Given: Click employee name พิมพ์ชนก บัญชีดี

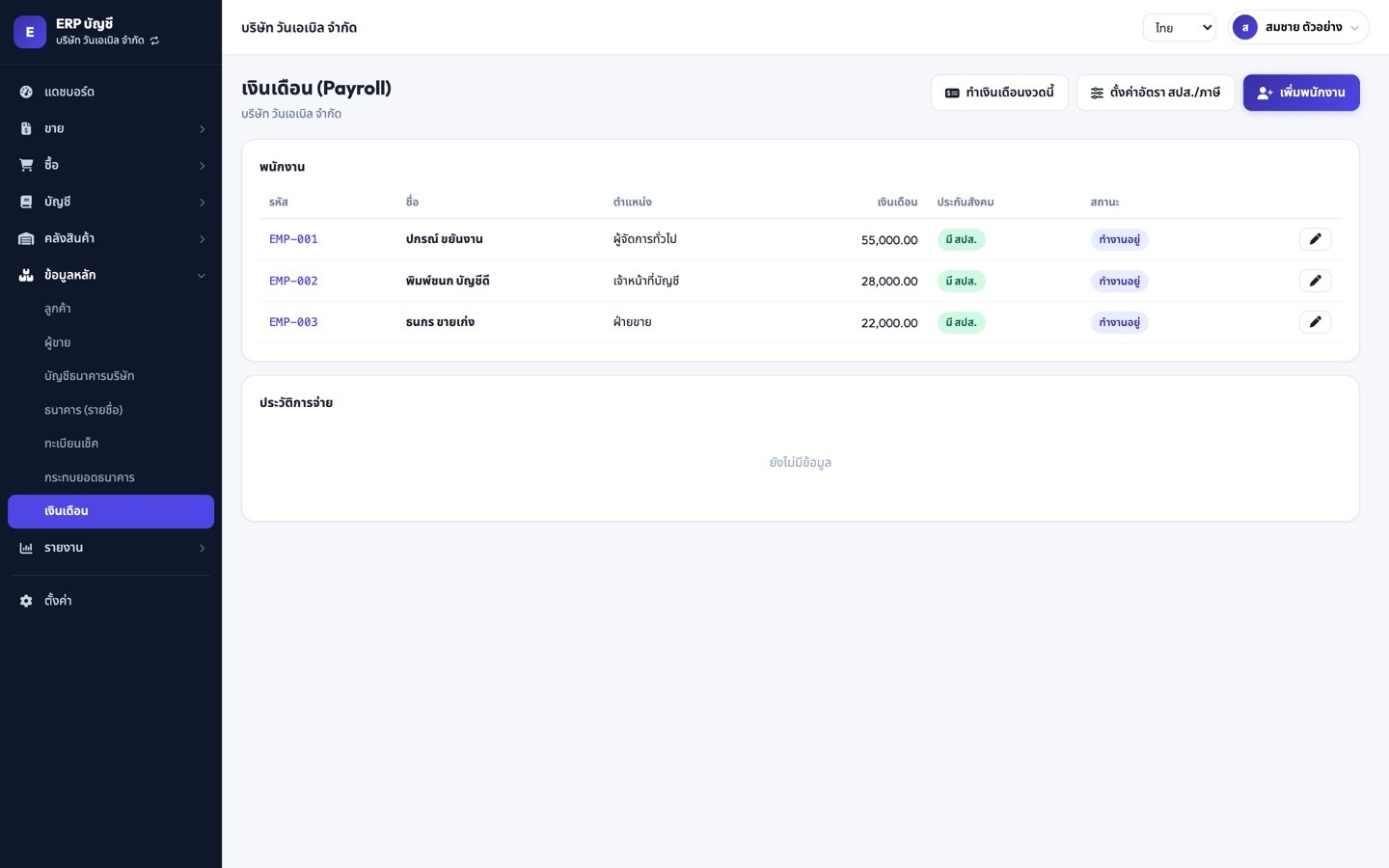Looking at the screenshot, I should [448, 281].
